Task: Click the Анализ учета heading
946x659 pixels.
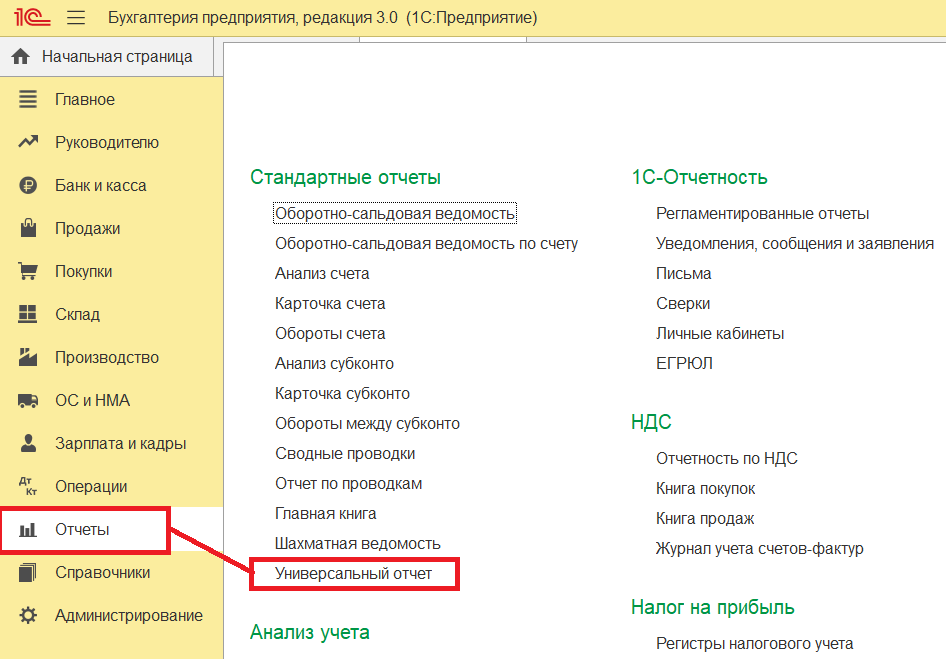Action: point(310,632)
